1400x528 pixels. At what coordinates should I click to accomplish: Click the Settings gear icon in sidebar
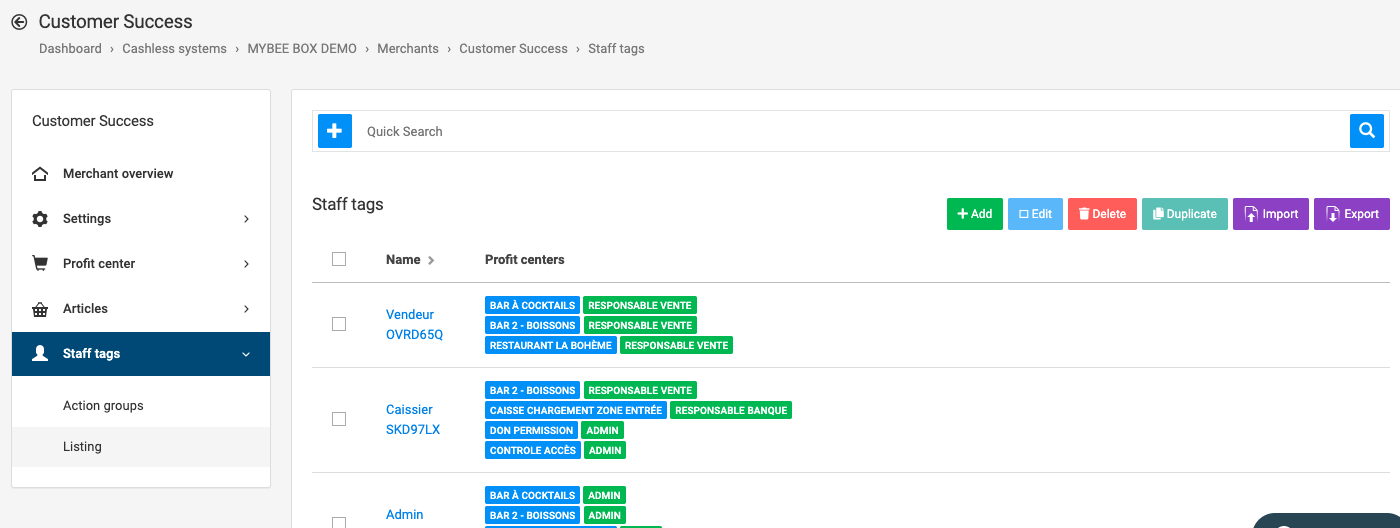[x=40, y=219]
